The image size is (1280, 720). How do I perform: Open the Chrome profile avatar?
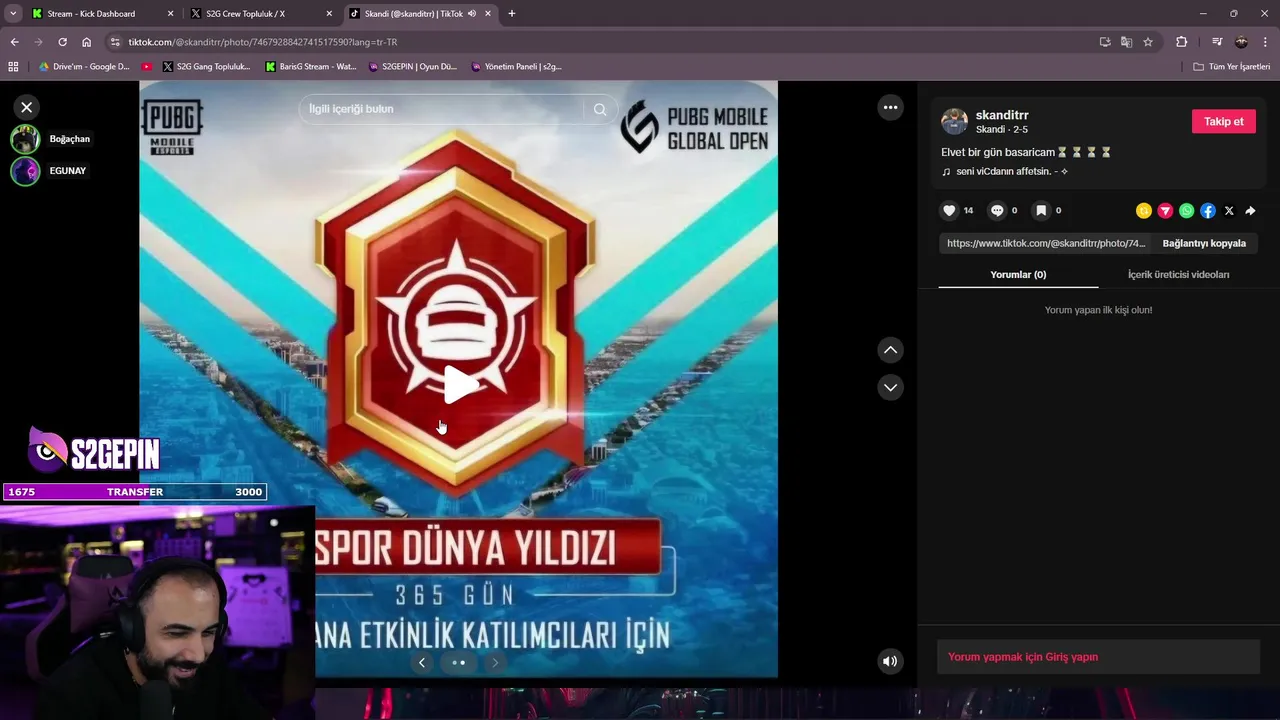(x=1241, y=42)
